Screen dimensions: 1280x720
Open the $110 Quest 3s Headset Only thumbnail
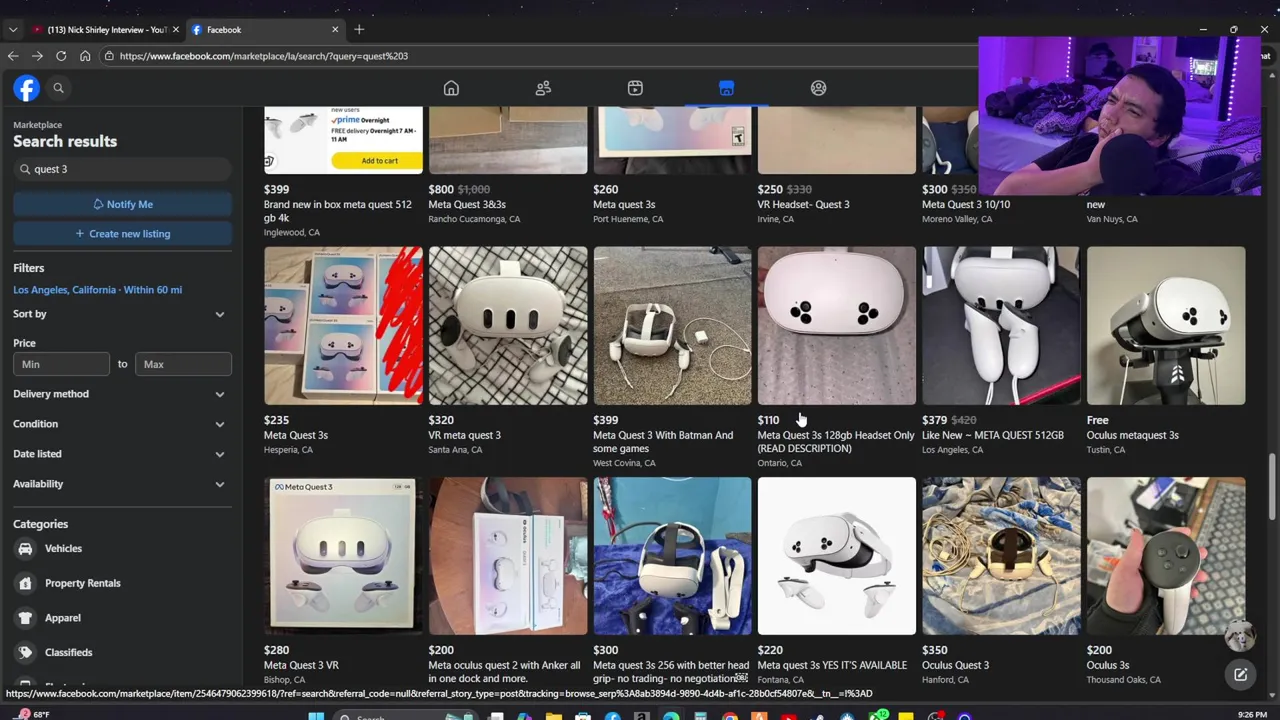pyautogui.click(x=837, y=326)
